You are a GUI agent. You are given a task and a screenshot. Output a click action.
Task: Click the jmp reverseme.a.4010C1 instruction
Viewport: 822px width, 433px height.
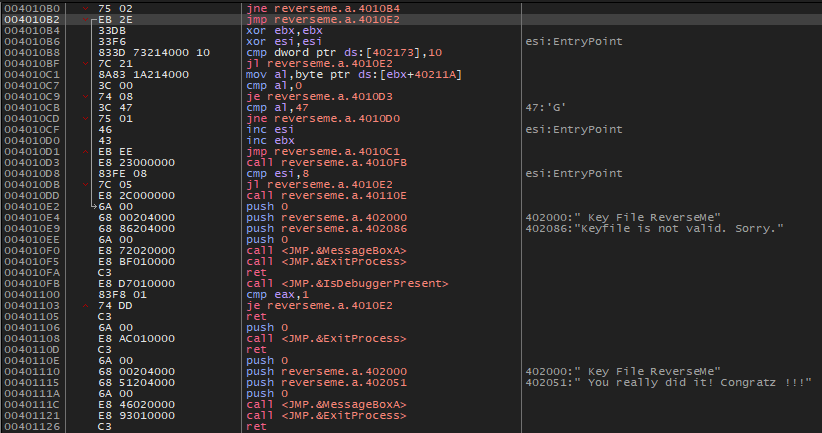click(x=323, y=151)
